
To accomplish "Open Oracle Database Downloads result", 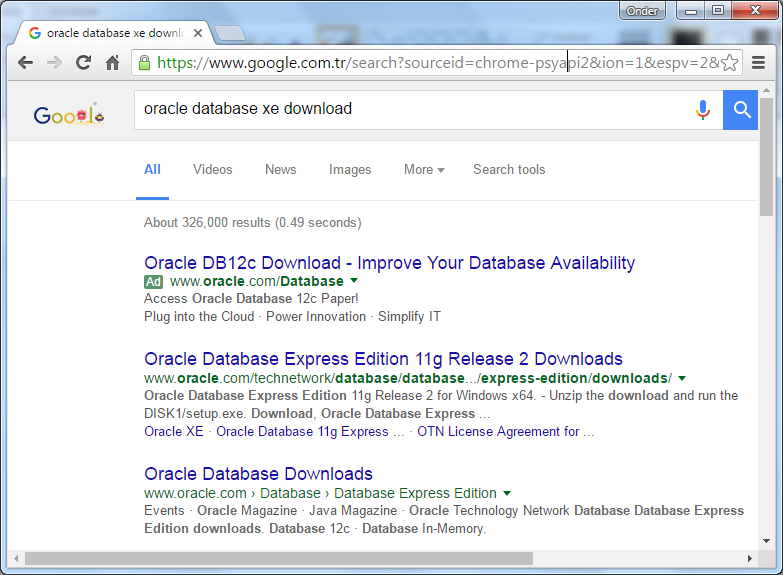I will click(x=259, y=474).
